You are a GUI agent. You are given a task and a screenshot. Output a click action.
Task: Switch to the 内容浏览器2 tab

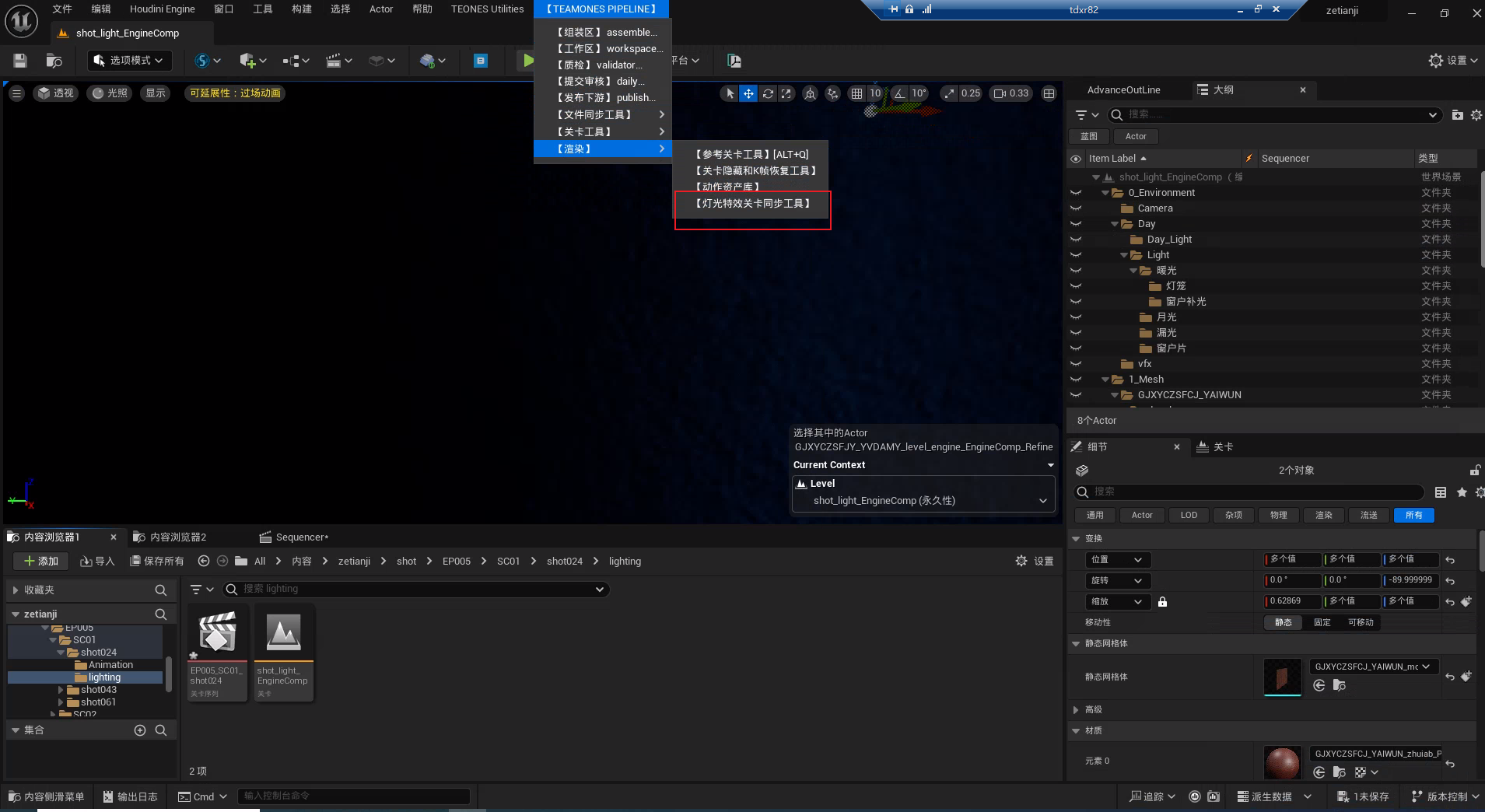[177, 537]
